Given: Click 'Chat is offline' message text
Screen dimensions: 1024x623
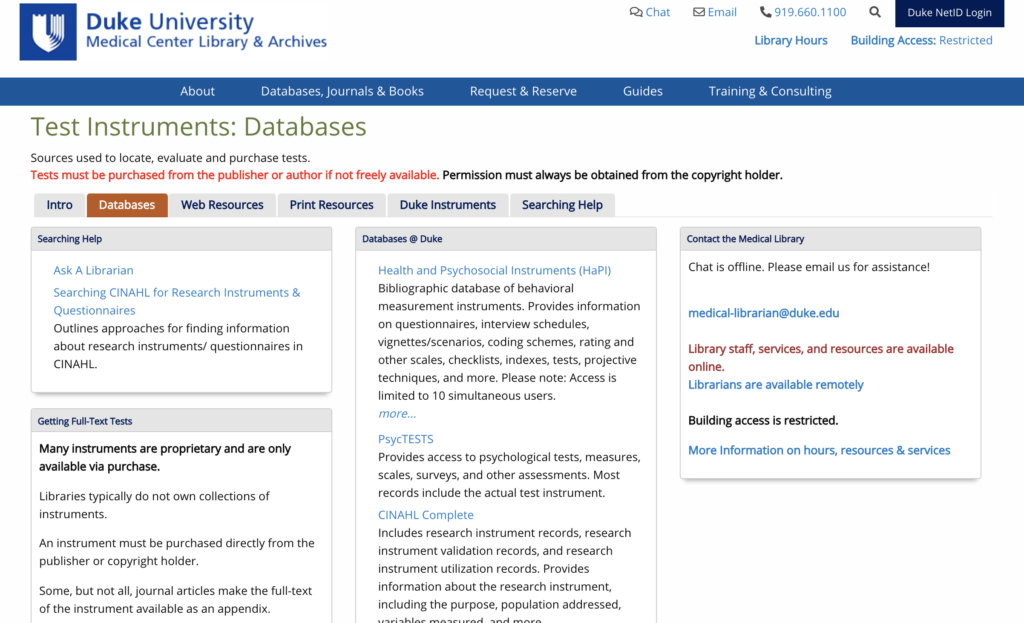Looking at the screenshot, I should [808, 267].
